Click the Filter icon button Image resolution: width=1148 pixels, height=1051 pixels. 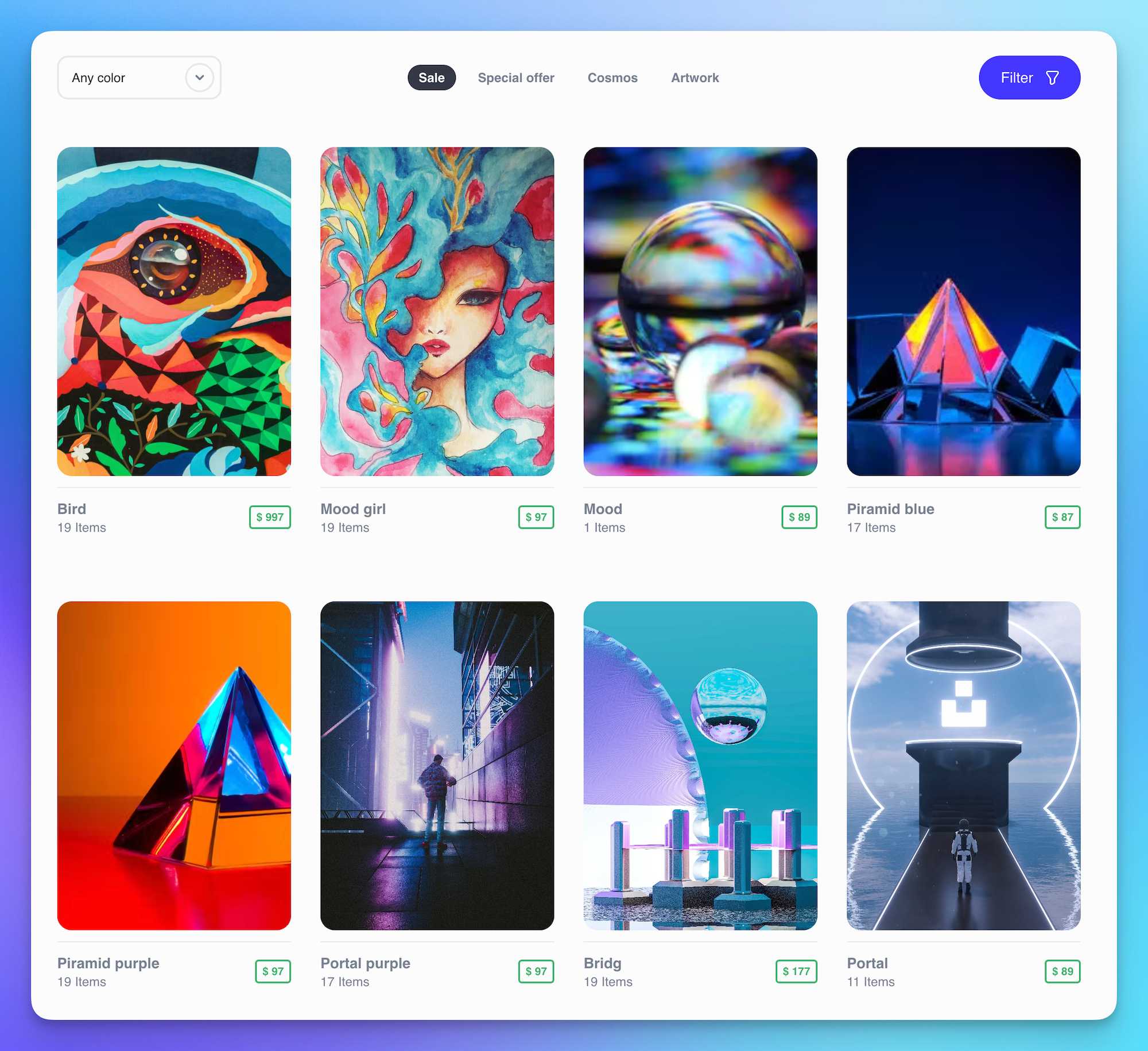coord(1053,78)
